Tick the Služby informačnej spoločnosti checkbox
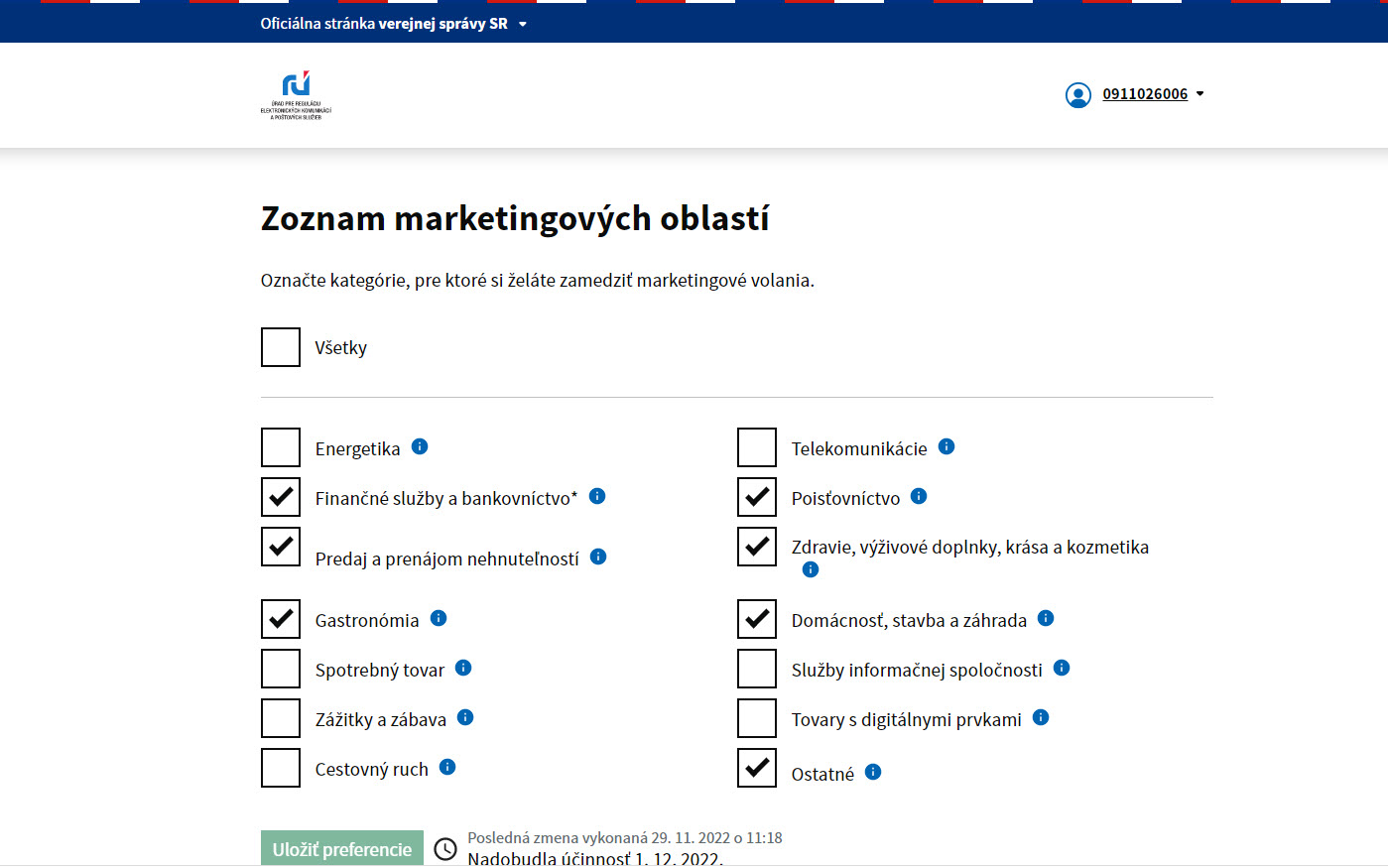1388x868 pixels. [757, 669]
